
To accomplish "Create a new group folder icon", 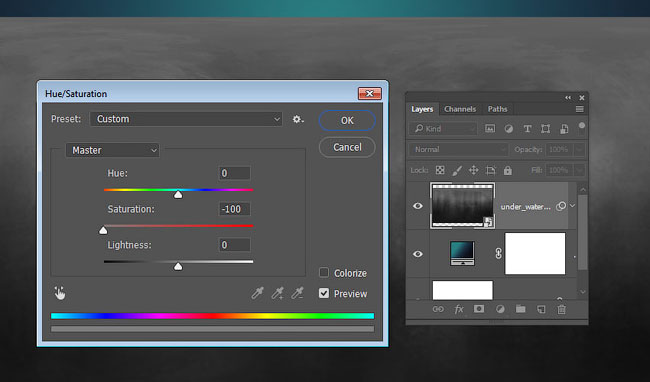I will [520, 309].
